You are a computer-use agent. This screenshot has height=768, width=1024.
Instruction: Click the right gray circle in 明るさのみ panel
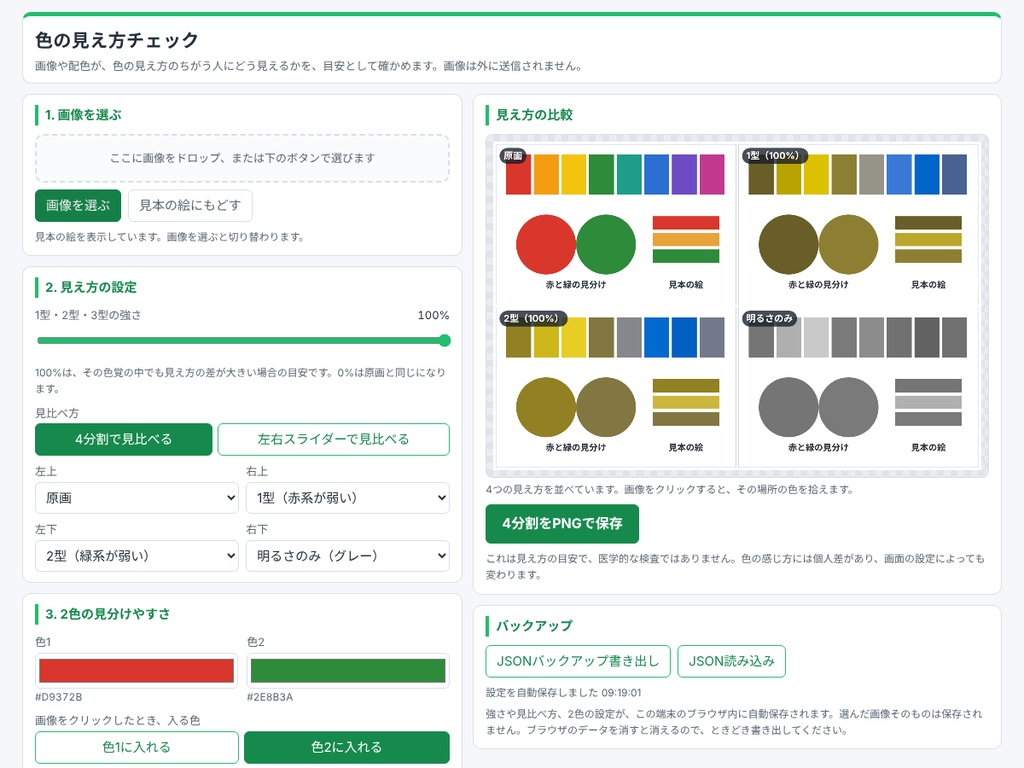[x=848, y=407]
